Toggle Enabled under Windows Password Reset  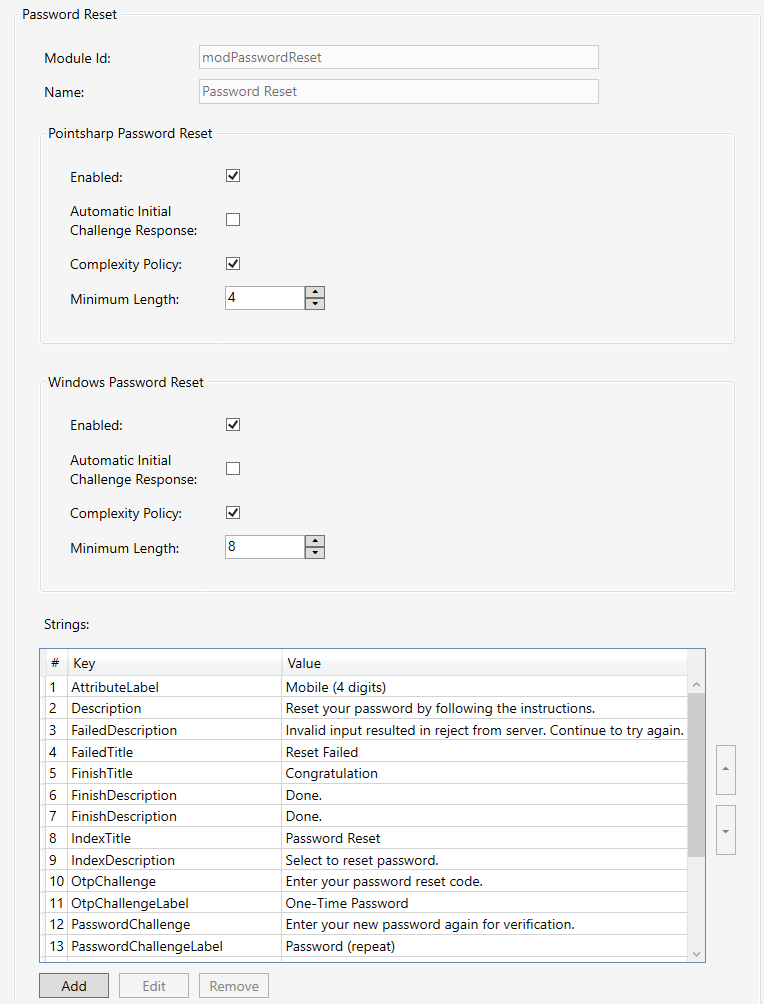[x=232, y=424]
